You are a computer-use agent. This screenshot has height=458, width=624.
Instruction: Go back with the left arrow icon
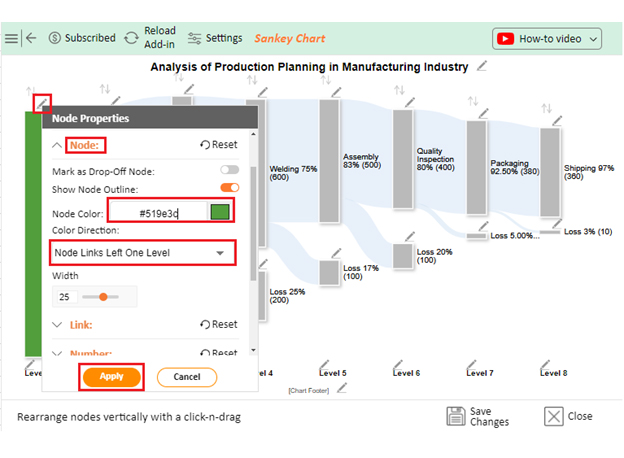(31, 38)
